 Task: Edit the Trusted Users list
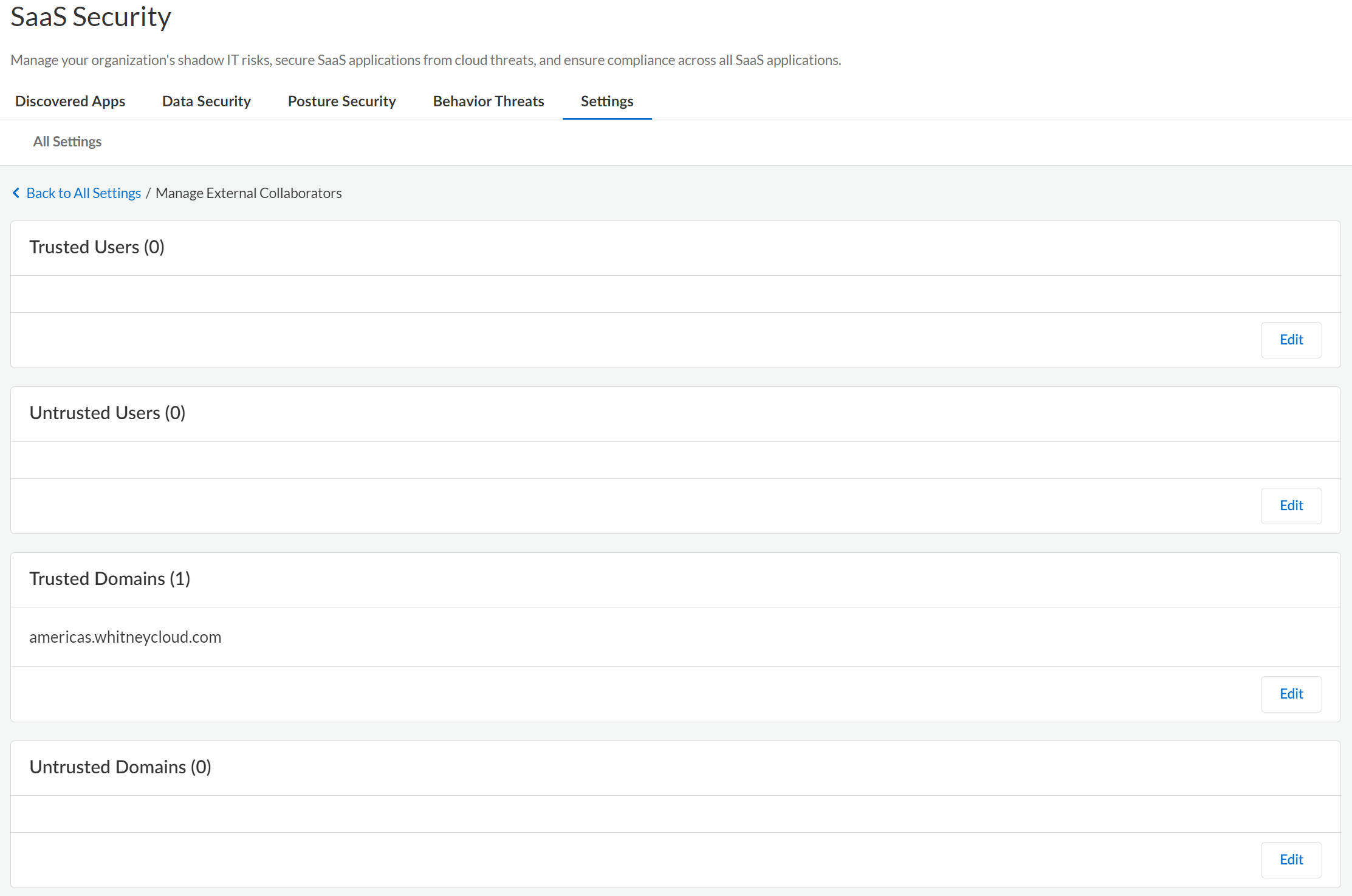(x=1291, y=340)
